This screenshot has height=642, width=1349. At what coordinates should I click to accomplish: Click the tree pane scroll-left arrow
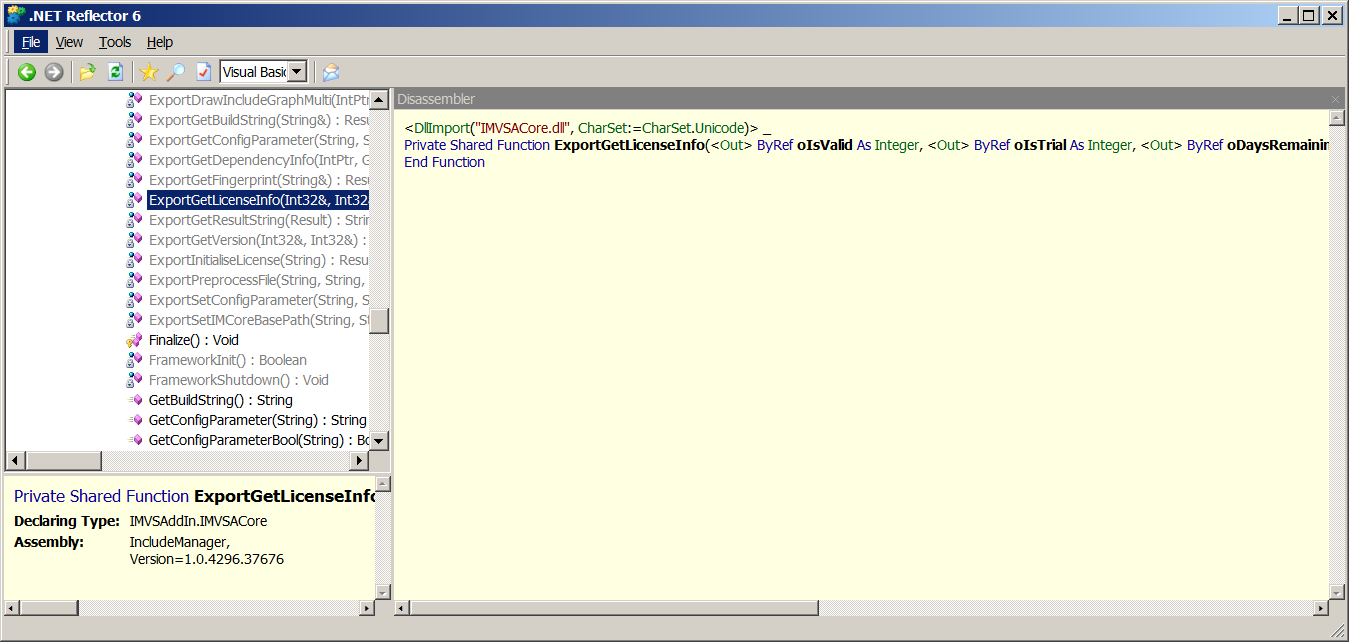point(15,460)
